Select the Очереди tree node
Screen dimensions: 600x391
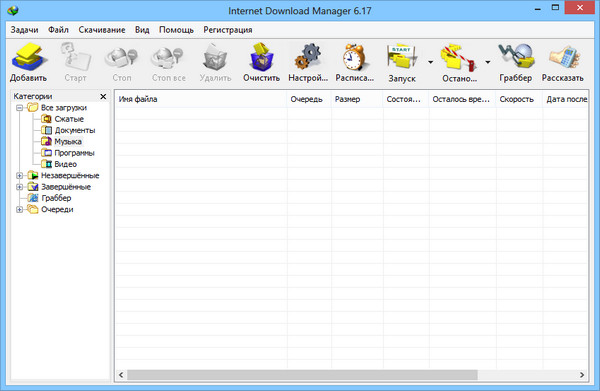coord(50,209)
